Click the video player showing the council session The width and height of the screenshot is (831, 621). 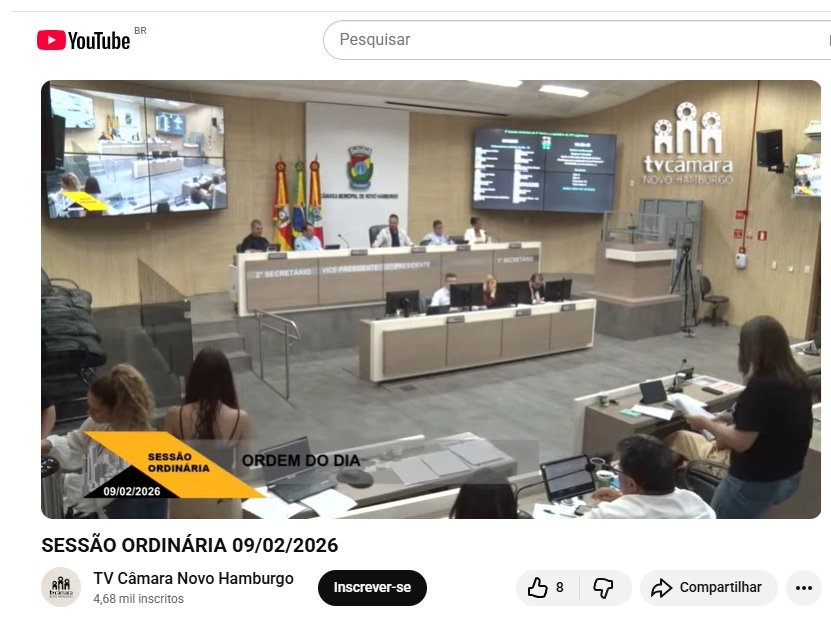tap(431, 299)
